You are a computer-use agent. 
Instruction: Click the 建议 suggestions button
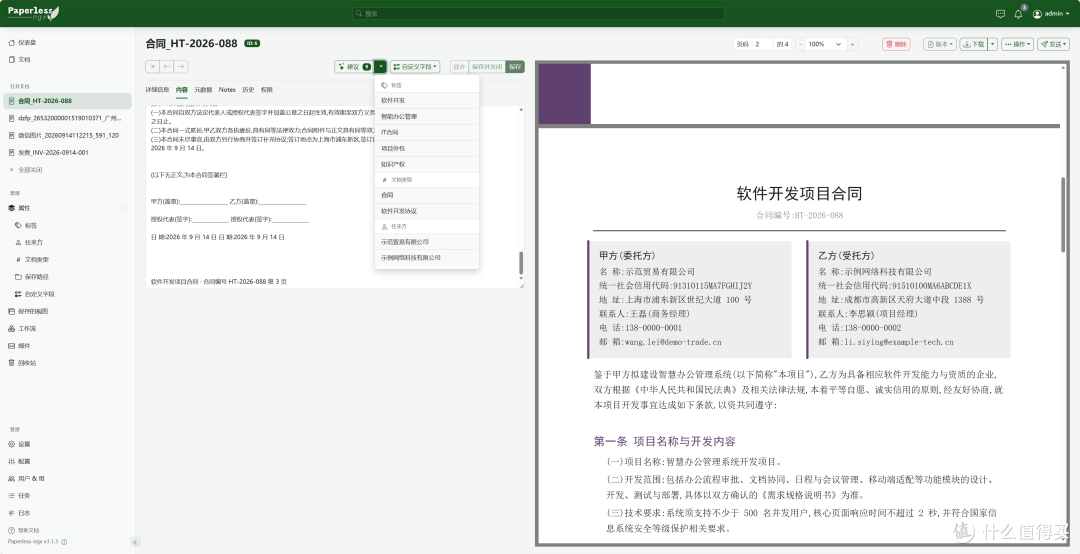(x=354, y=67)
